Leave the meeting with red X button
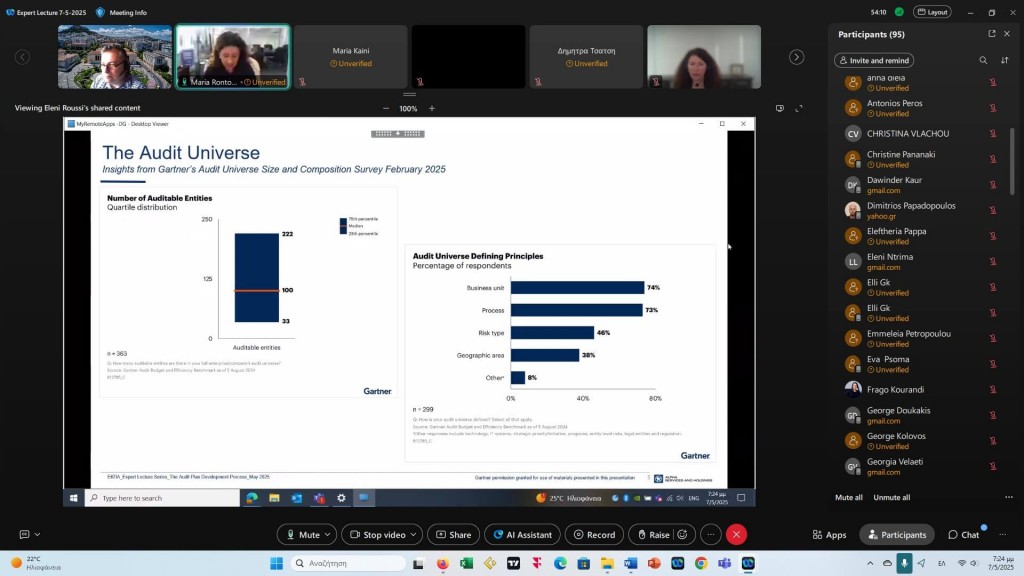1024x576 pixels. pyautogui.click(x=736, y=535)
